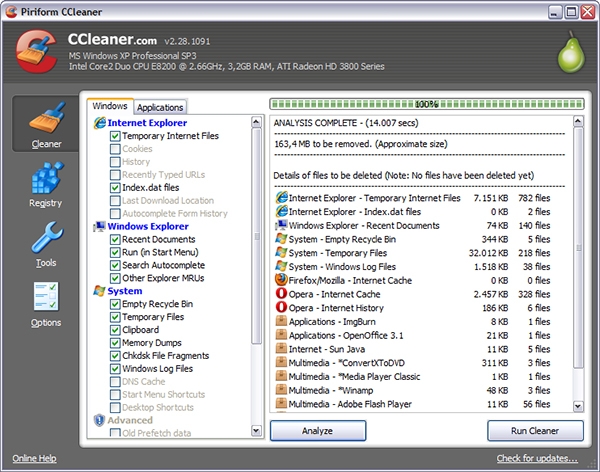Viewport: 600px width, 472px height.
Task: Click the Piriform pear icon
Action: point(571,52)
